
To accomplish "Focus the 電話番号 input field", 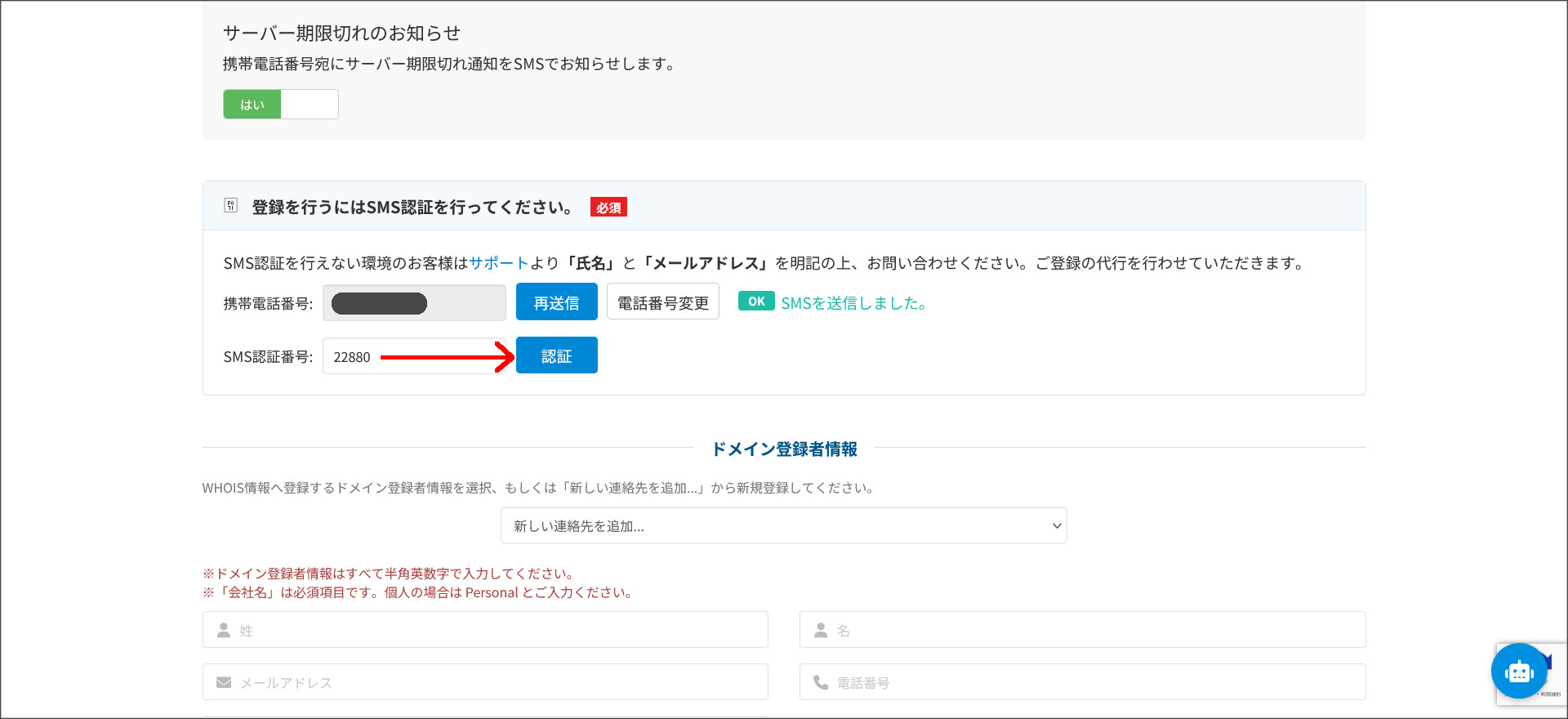I will (x=1094, y=682).
